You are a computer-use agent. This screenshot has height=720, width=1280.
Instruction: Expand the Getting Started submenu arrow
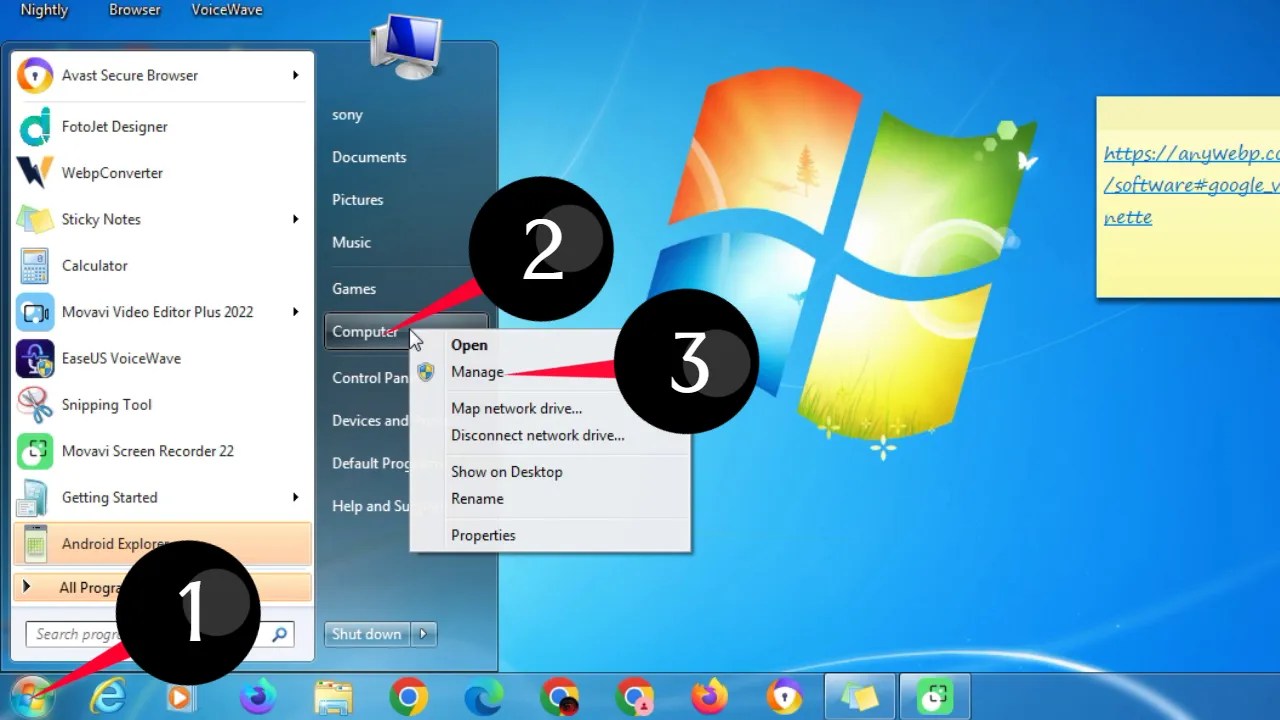tap(295, 497)
